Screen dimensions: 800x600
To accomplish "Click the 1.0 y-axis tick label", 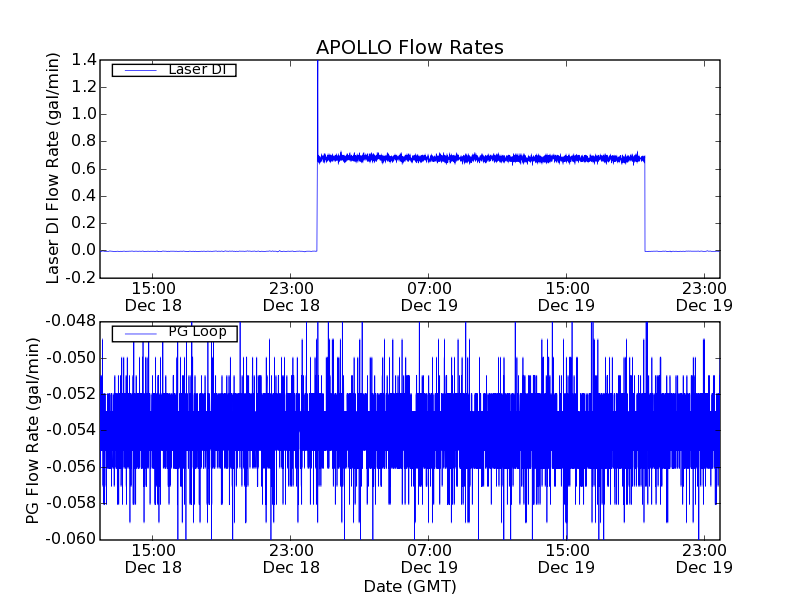I will pyautogui.click(x=84, y=114).
